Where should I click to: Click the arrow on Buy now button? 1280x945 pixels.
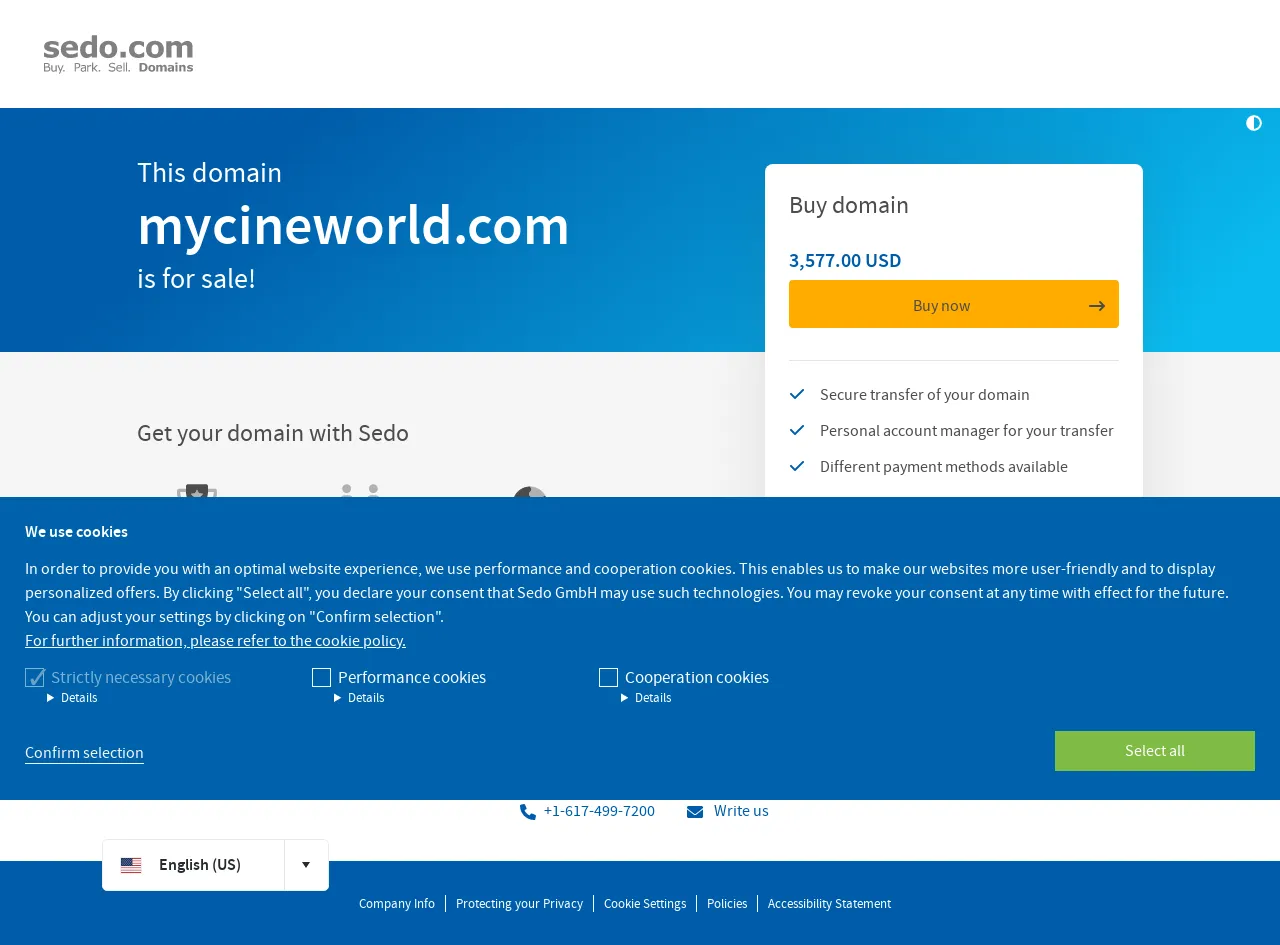point(1097,306)
